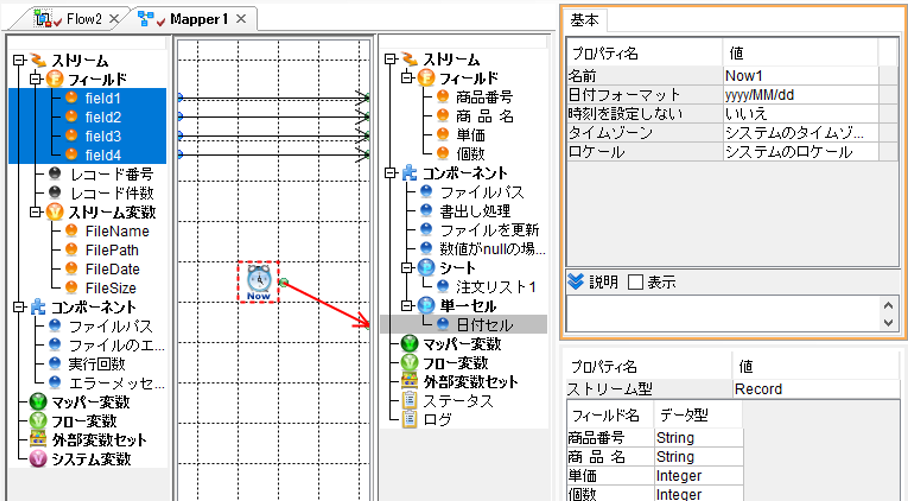Click the ログ clipboard icon
The width and height of the screenshot is (908, 504).
point(409,419)
